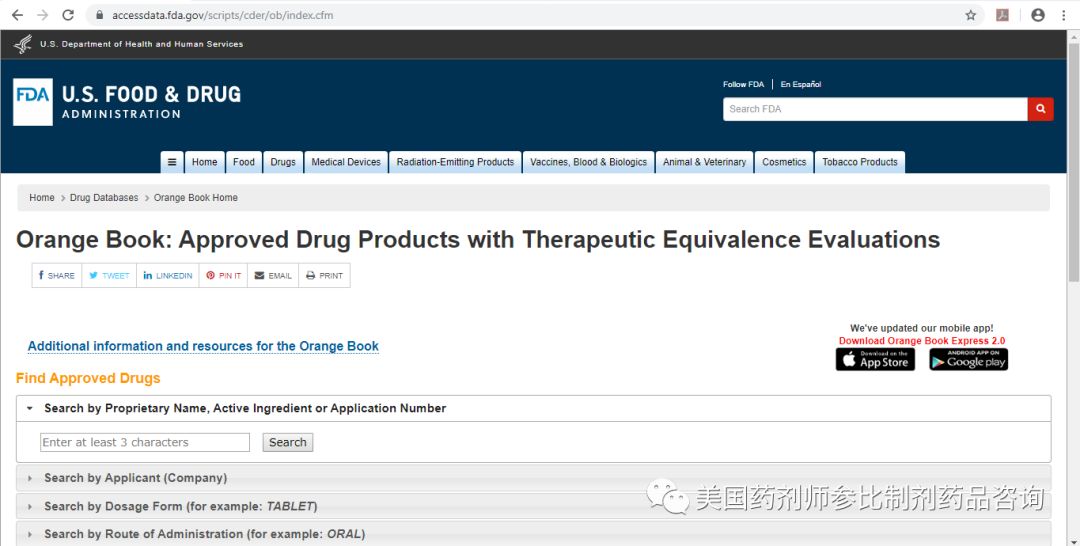
Task: Click the Search FDA input field
Action: 875,109
